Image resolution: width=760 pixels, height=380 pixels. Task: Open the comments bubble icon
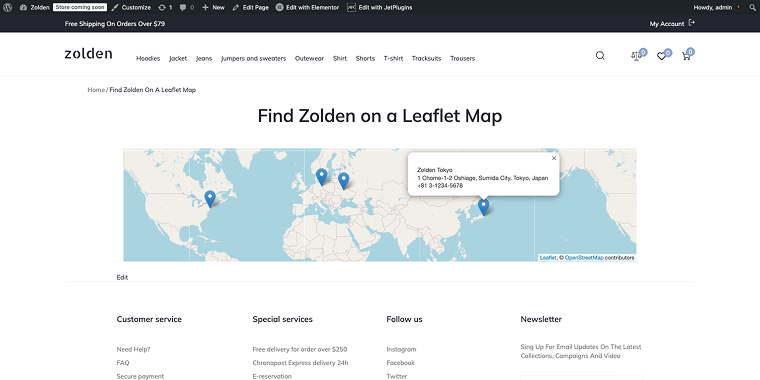pos(187,7)
